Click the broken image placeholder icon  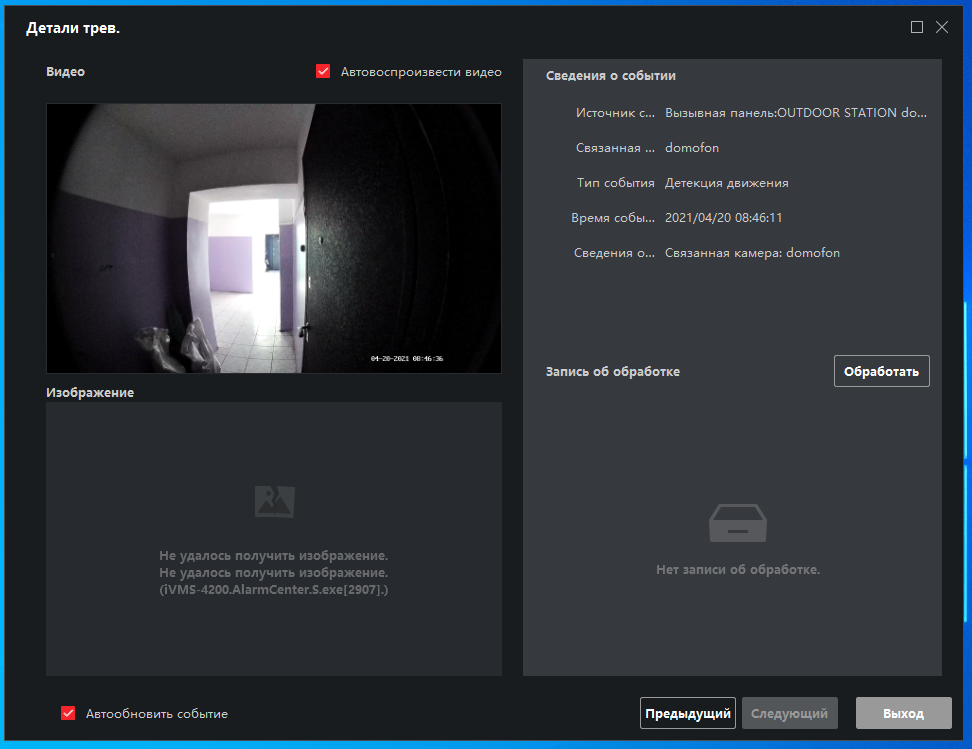(273, 501)
